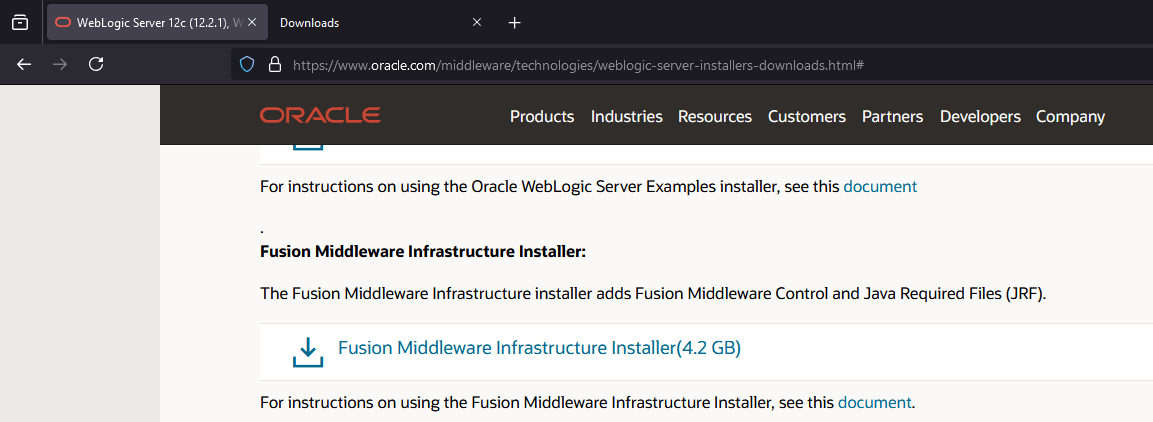Click the address bar URL

point(577,65)
